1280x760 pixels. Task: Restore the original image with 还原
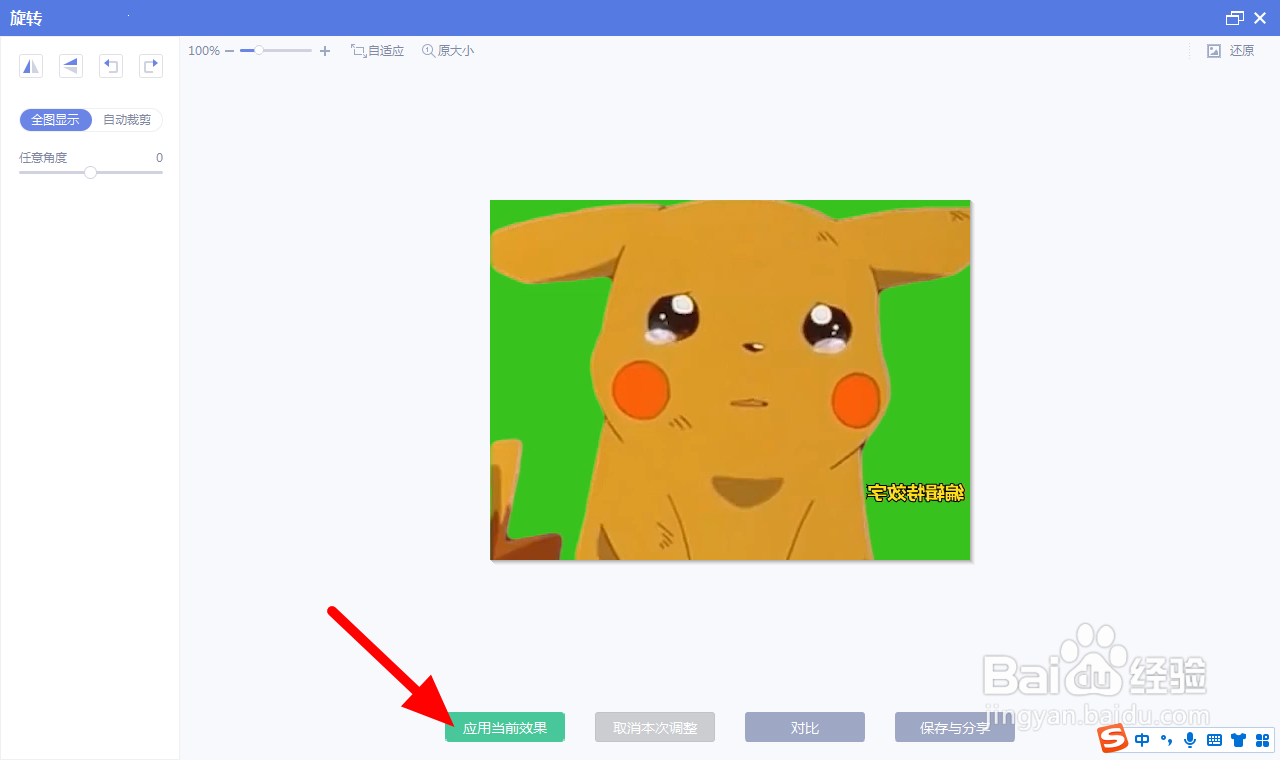[1231, 50]
